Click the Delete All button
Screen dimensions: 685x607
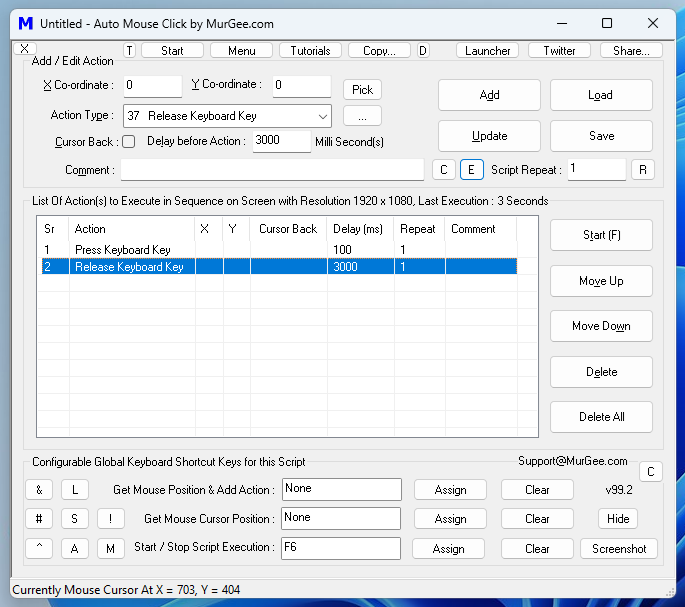tap(601, 417)
